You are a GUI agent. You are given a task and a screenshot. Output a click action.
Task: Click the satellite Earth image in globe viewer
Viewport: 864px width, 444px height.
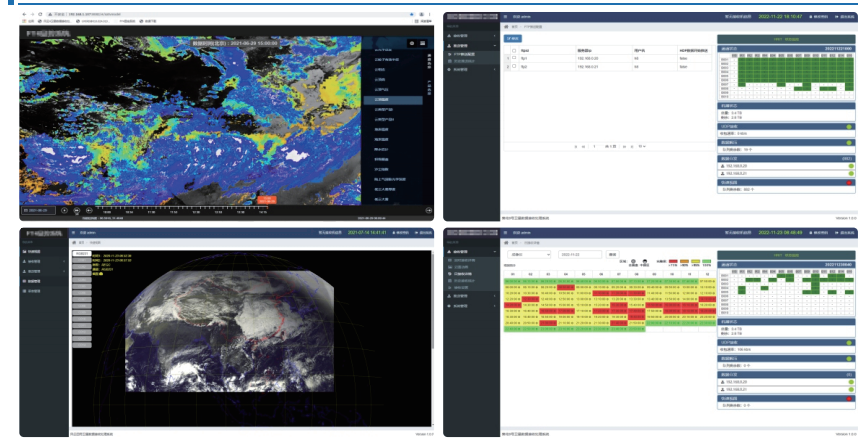pos(230,332)
